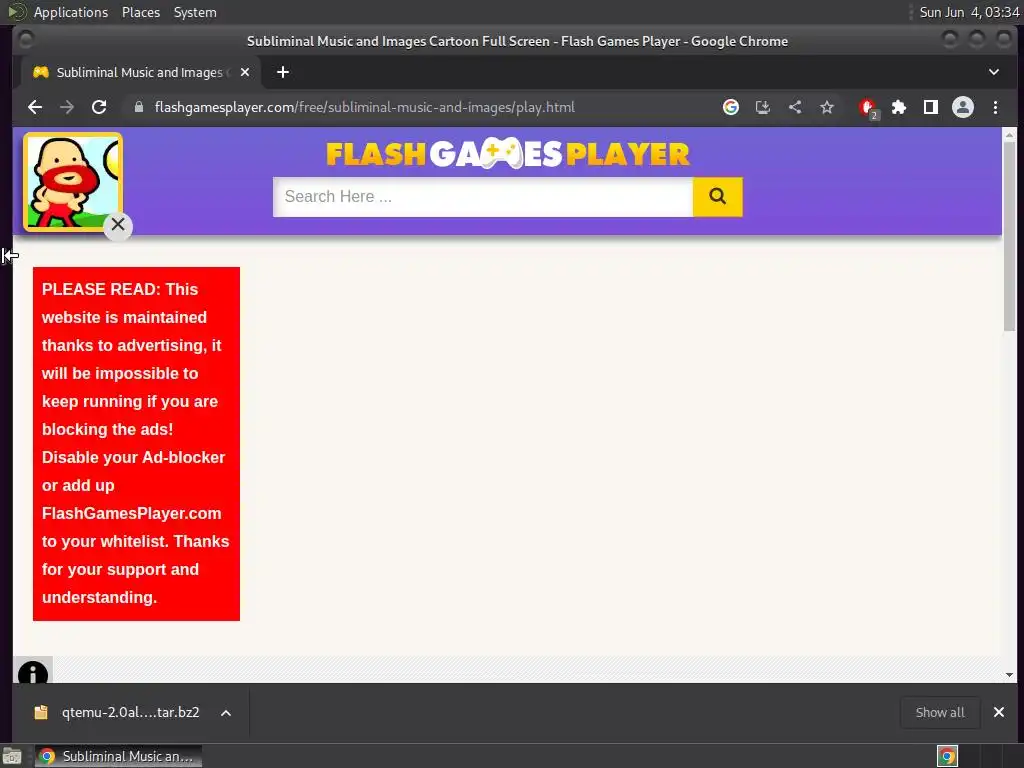This screenshot has width=1024, height=768.
Task: Click the red ad-blocker warning notice
Action: tap(136, 443)
